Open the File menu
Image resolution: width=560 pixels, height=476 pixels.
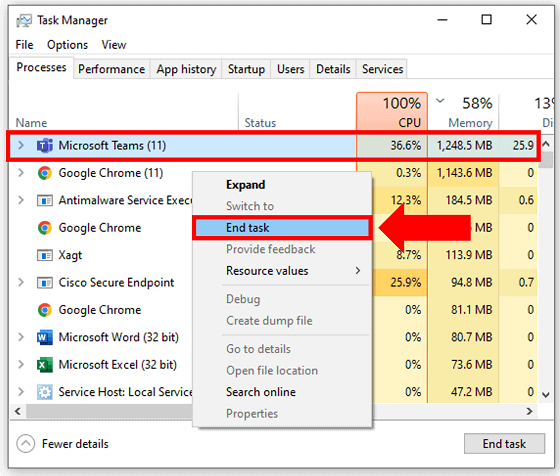(24, 45)
